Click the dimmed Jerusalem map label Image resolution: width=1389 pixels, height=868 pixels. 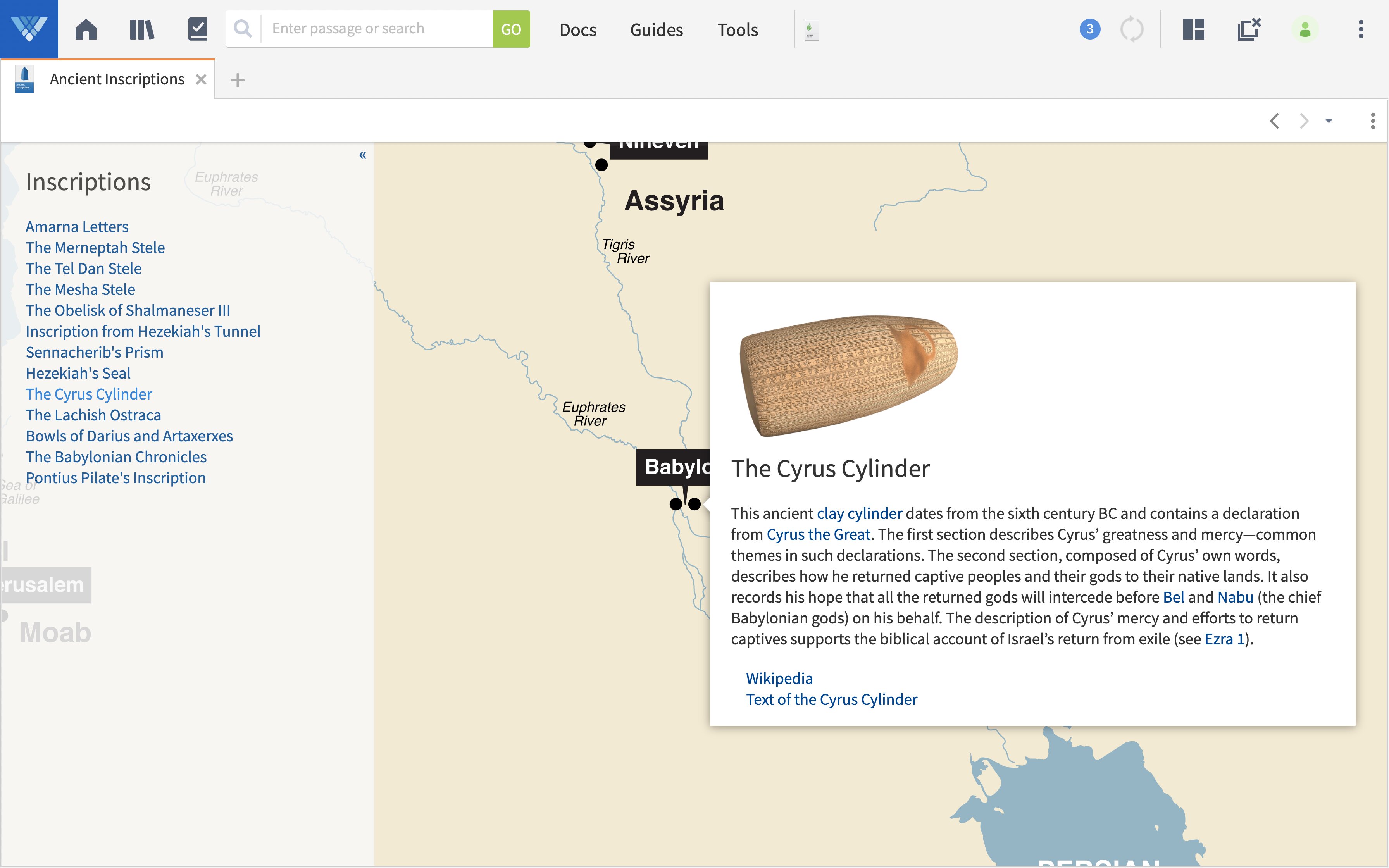coord(46,585)
